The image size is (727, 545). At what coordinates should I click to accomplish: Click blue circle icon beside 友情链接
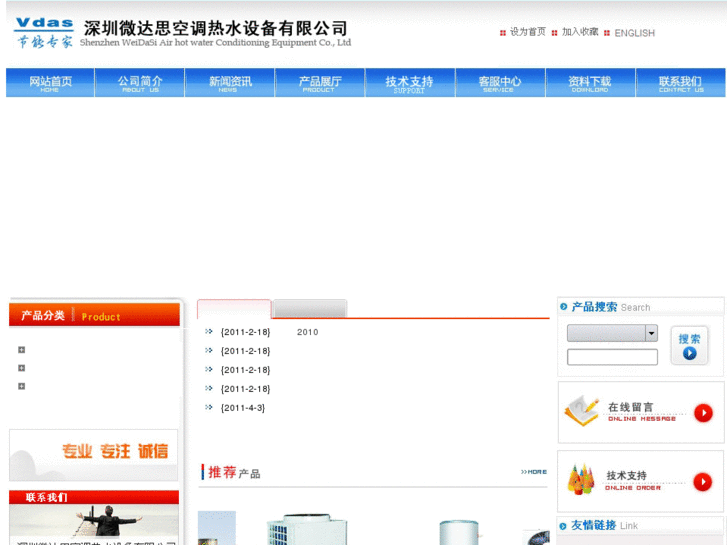pyautogui.click(x=563, y=526)
